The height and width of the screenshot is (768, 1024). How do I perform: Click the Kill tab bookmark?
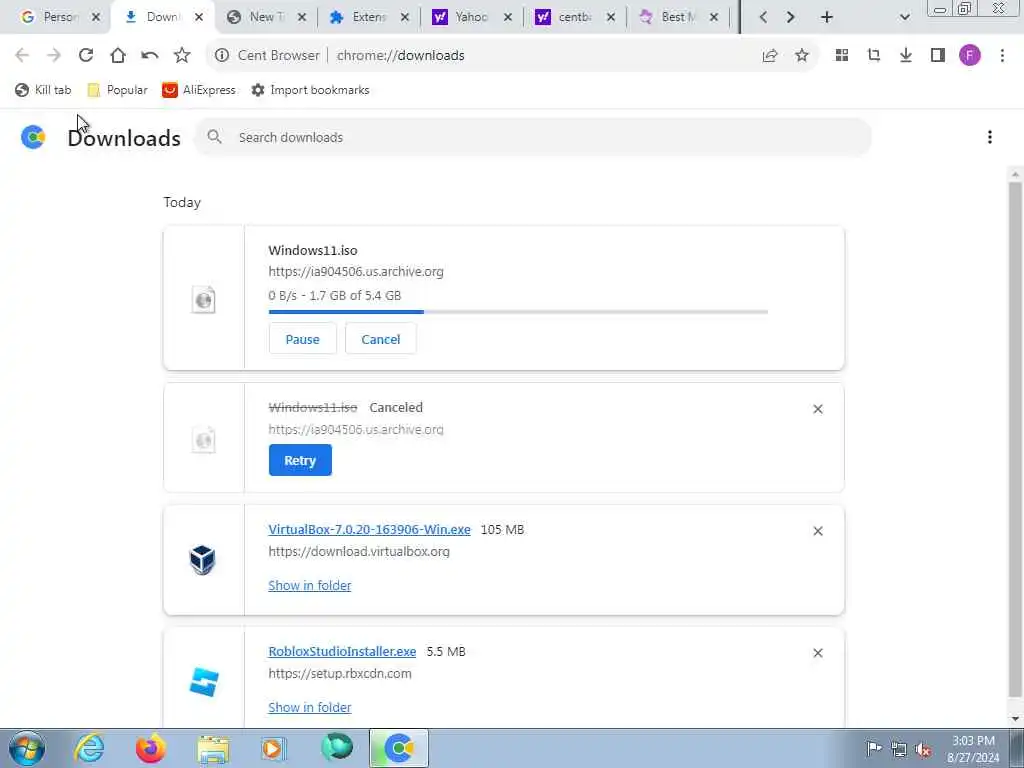tap(43, 90)
